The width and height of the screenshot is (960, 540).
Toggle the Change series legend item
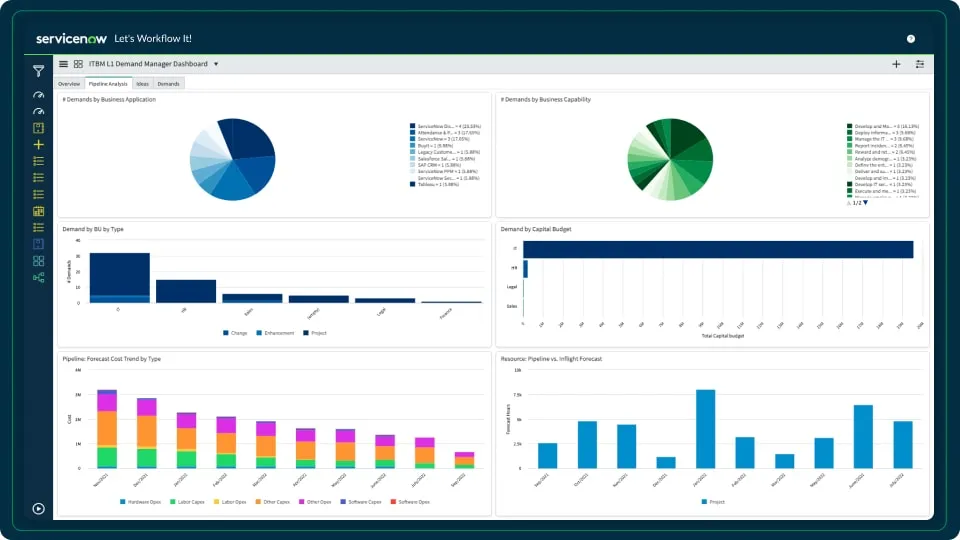coord(235,333)
